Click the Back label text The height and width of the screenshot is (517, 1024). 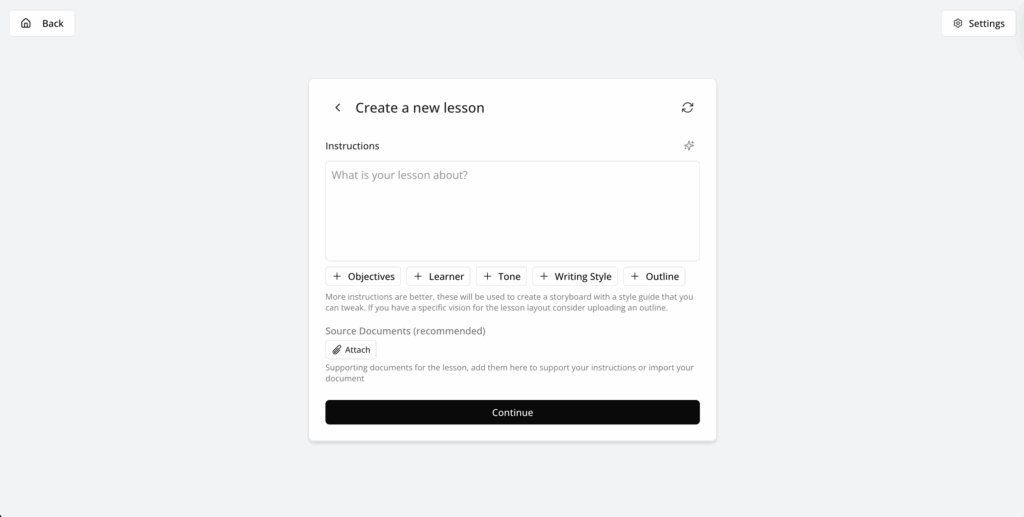53,23
